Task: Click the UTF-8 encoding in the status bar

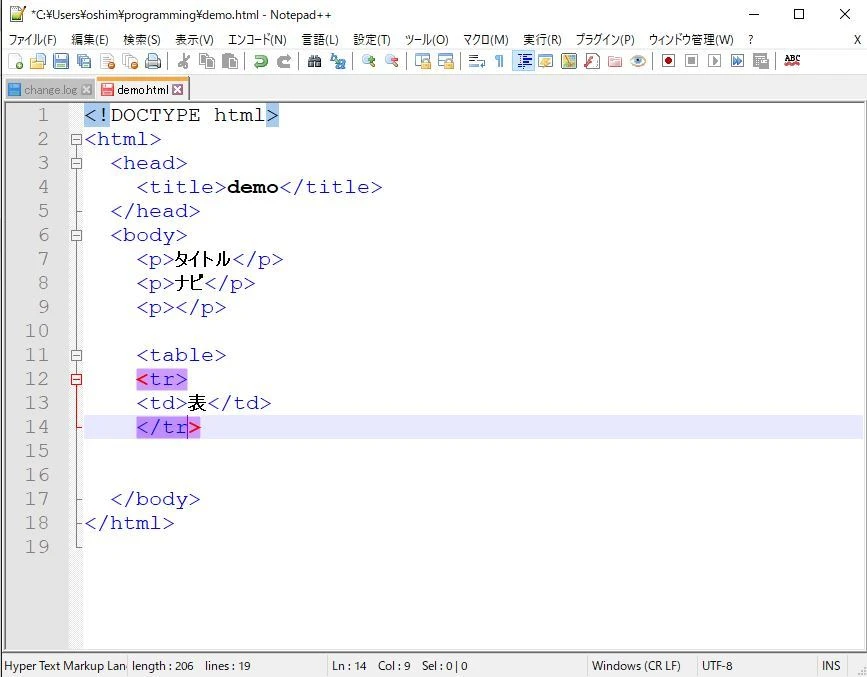Action: 717,665
